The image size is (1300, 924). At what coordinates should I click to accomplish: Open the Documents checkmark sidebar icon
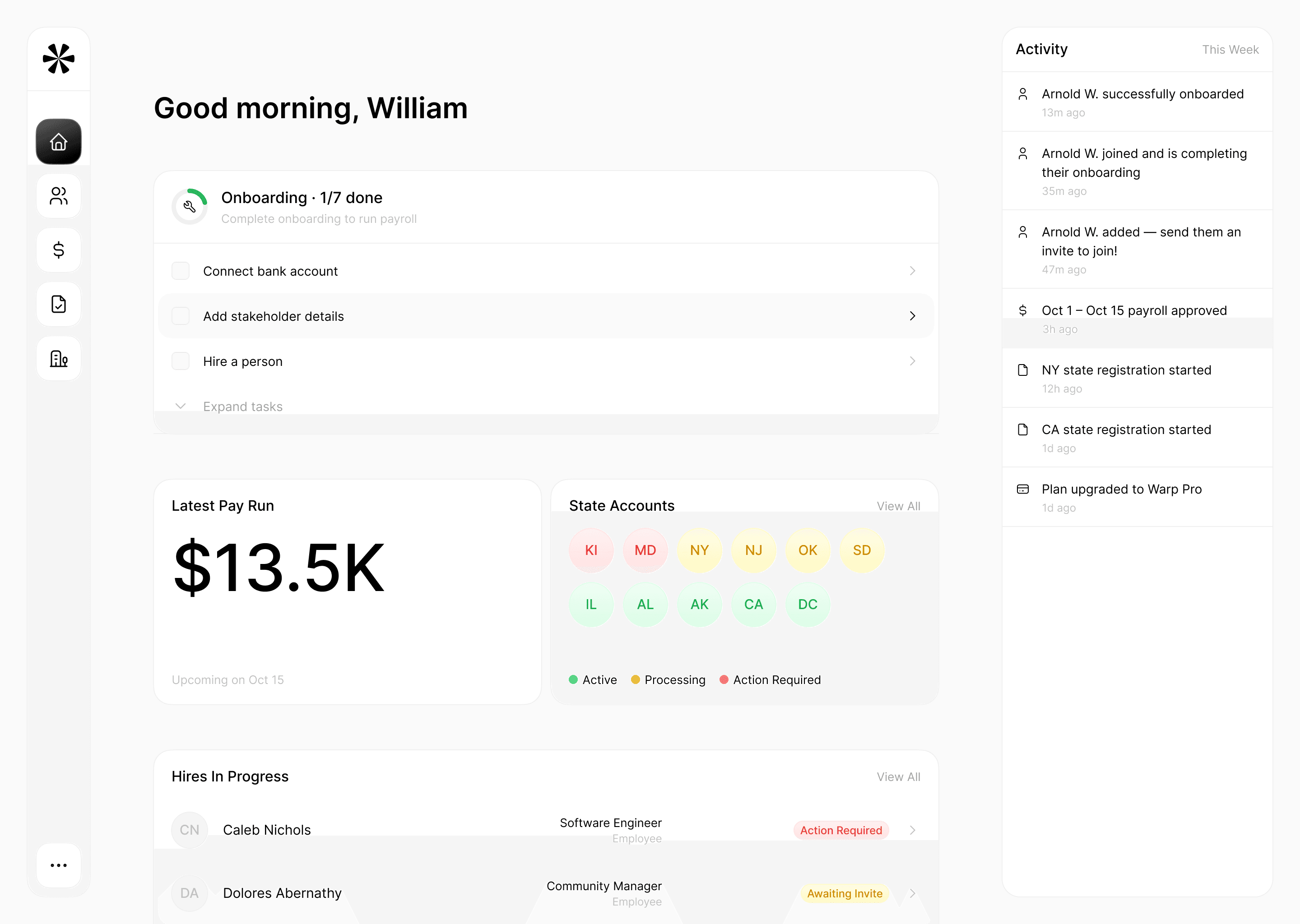point(59,304)
